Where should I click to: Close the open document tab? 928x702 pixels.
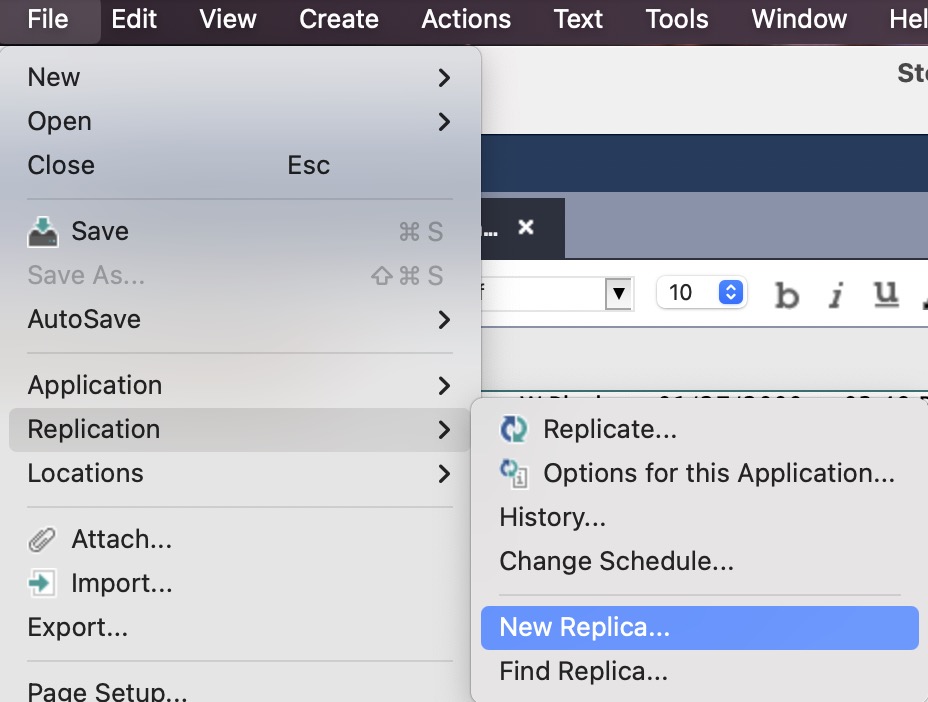[x=527, y=227]
